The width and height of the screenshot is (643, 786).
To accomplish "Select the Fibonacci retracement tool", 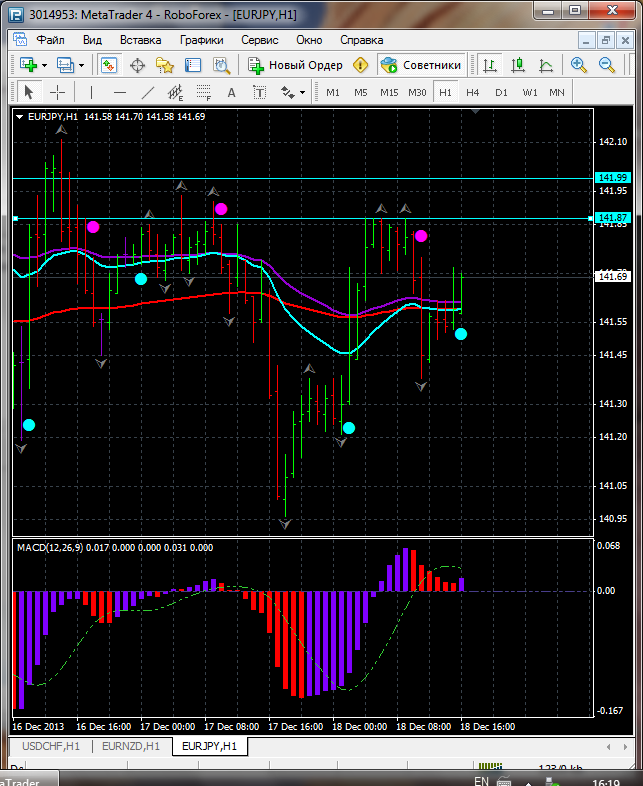I will (x=205, y=92).
